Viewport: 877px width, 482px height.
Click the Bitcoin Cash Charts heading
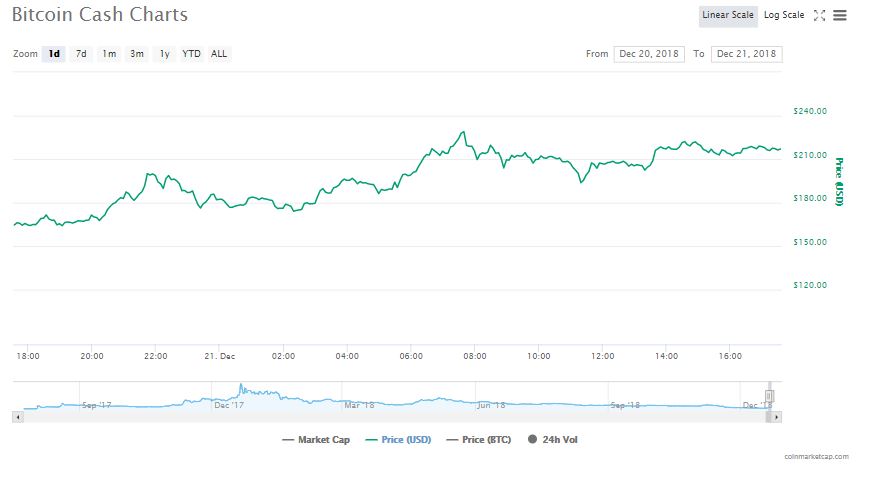(x=100, y=15)
